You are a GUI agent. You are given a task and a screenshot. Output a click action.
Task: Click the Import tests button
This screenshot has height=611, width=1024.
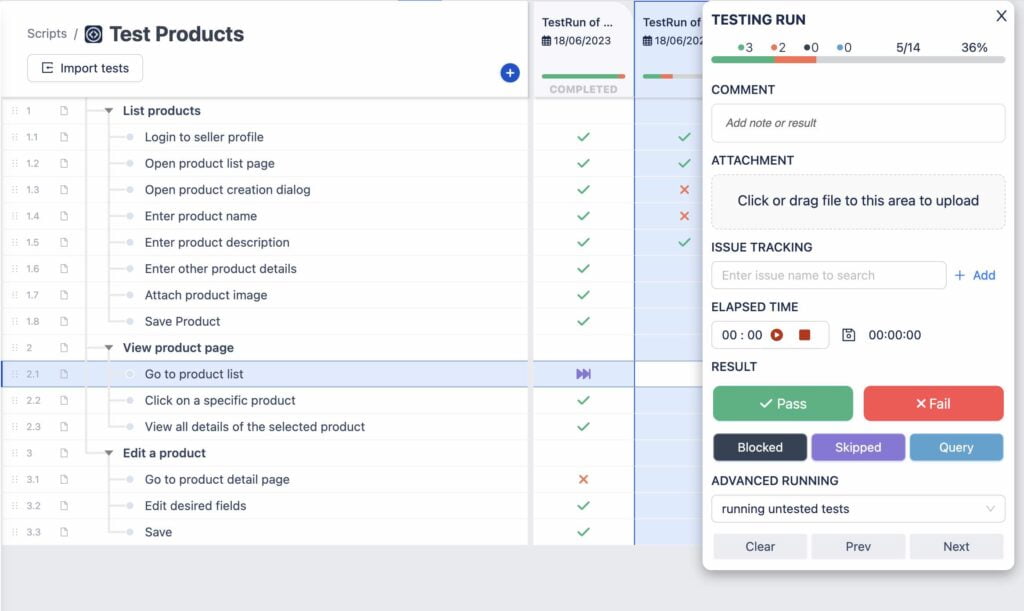point(84,68)
